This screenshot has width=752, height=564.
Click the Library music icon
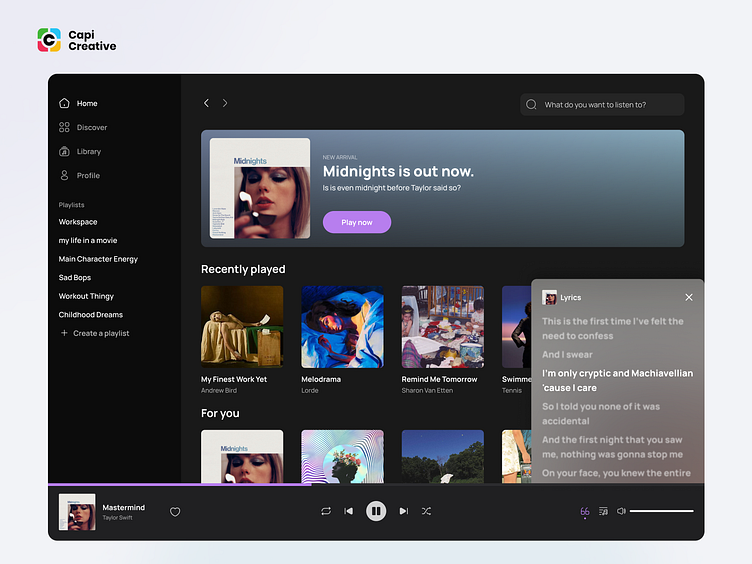click(64, 152)
